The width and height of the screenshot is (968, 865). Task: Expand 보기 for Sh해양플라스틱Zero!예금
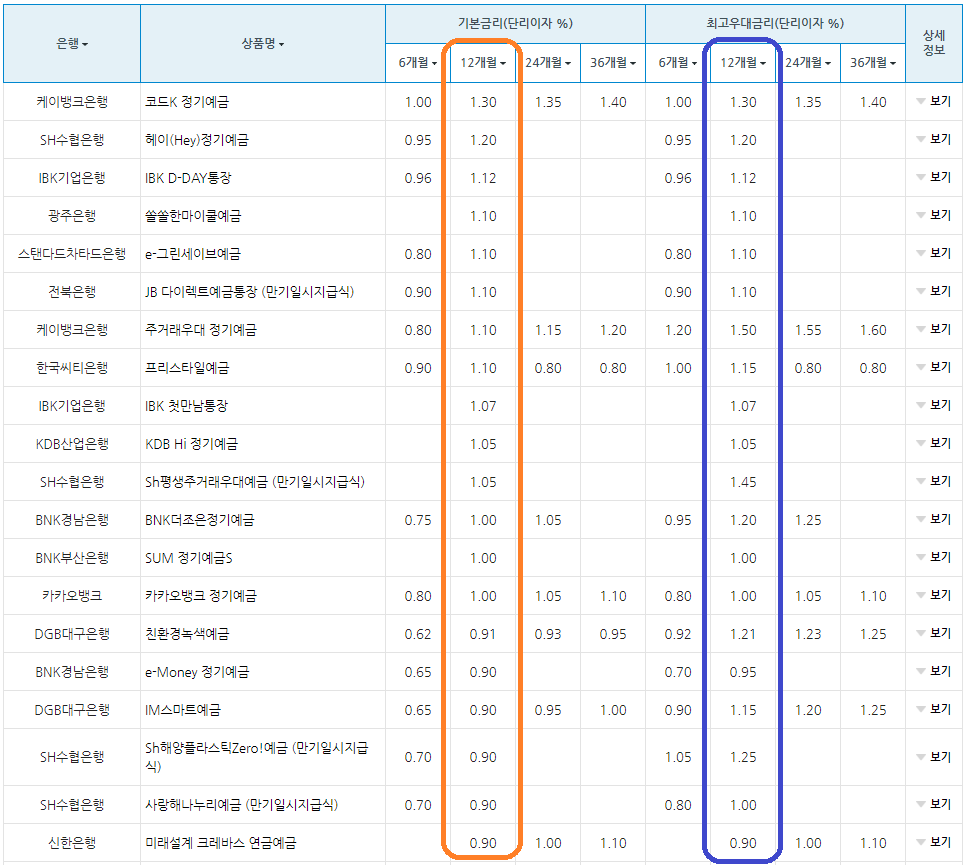click(x=934, y=757)
